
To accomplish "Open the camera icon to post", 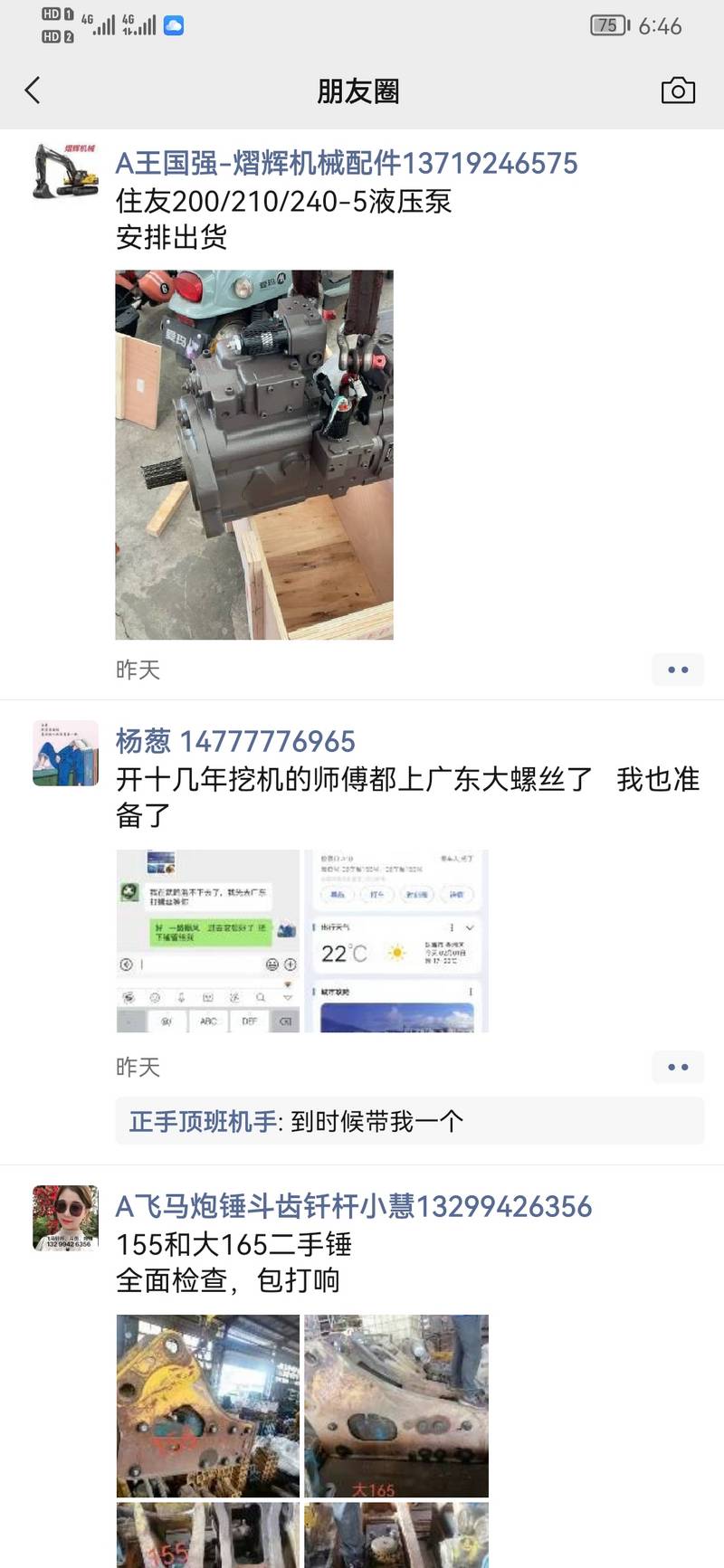I will (678, 90).
